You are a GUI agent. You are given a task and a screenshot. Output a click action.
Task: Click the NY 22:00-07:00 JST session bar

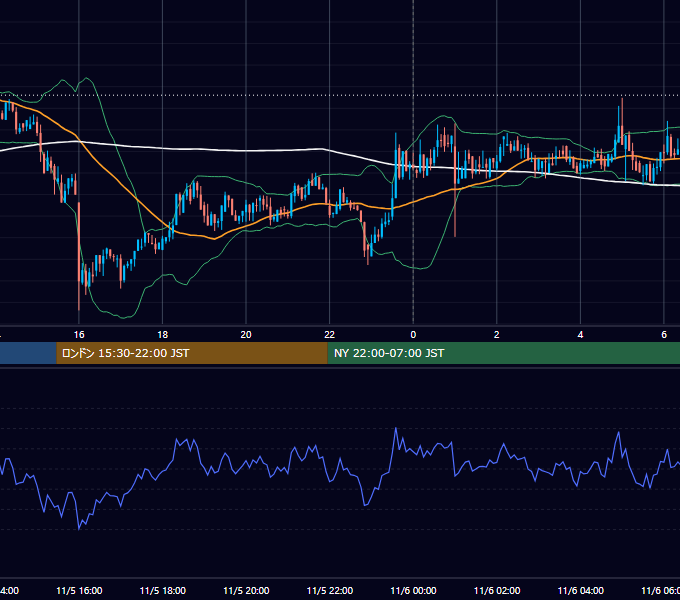[503, 353]
